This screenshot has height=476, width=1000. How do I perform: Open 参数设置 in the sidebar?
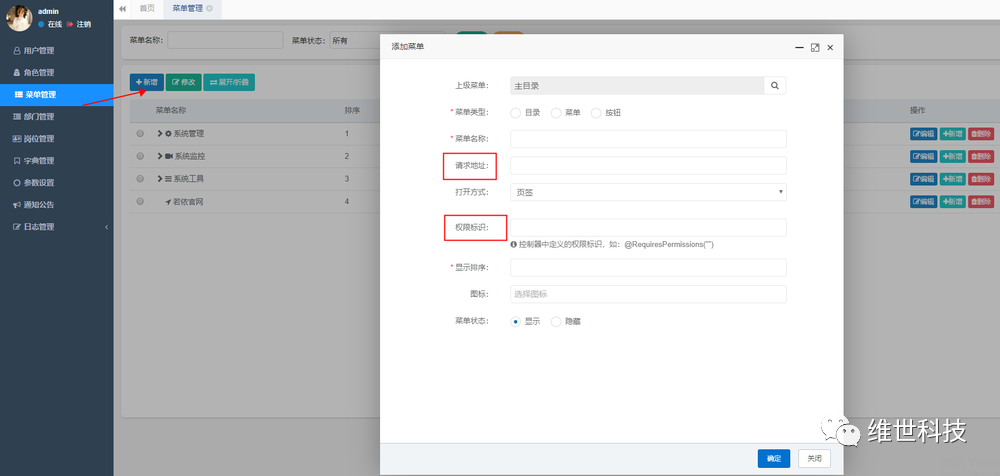tap(57, 182)
